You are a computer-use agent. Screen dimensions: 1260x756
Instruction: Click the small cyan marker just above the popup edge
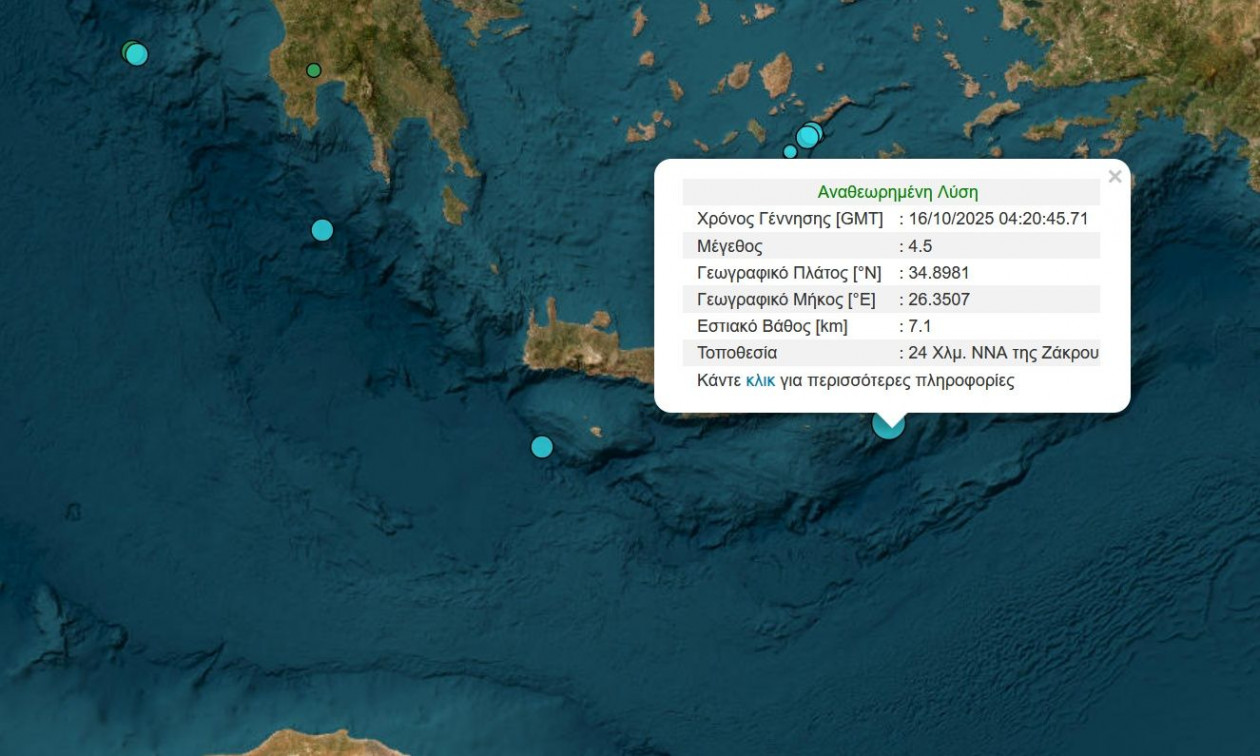click(x=790, y=152)
